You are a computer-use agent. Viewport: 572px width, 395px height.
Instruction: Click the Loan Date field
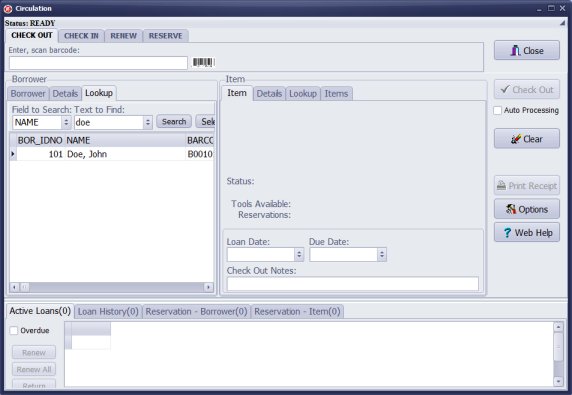[260, 254]
